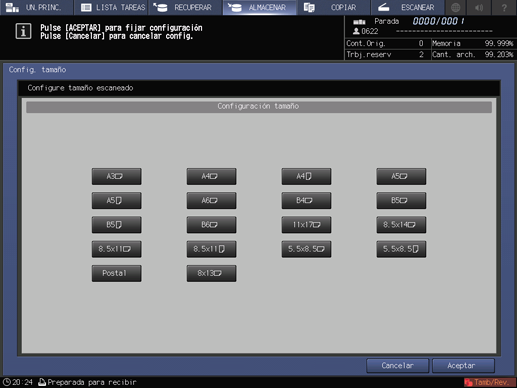The image size is (517, 388).
Task: Click the 'Configuración tamaño' header bar
Action: coord(259,107)
